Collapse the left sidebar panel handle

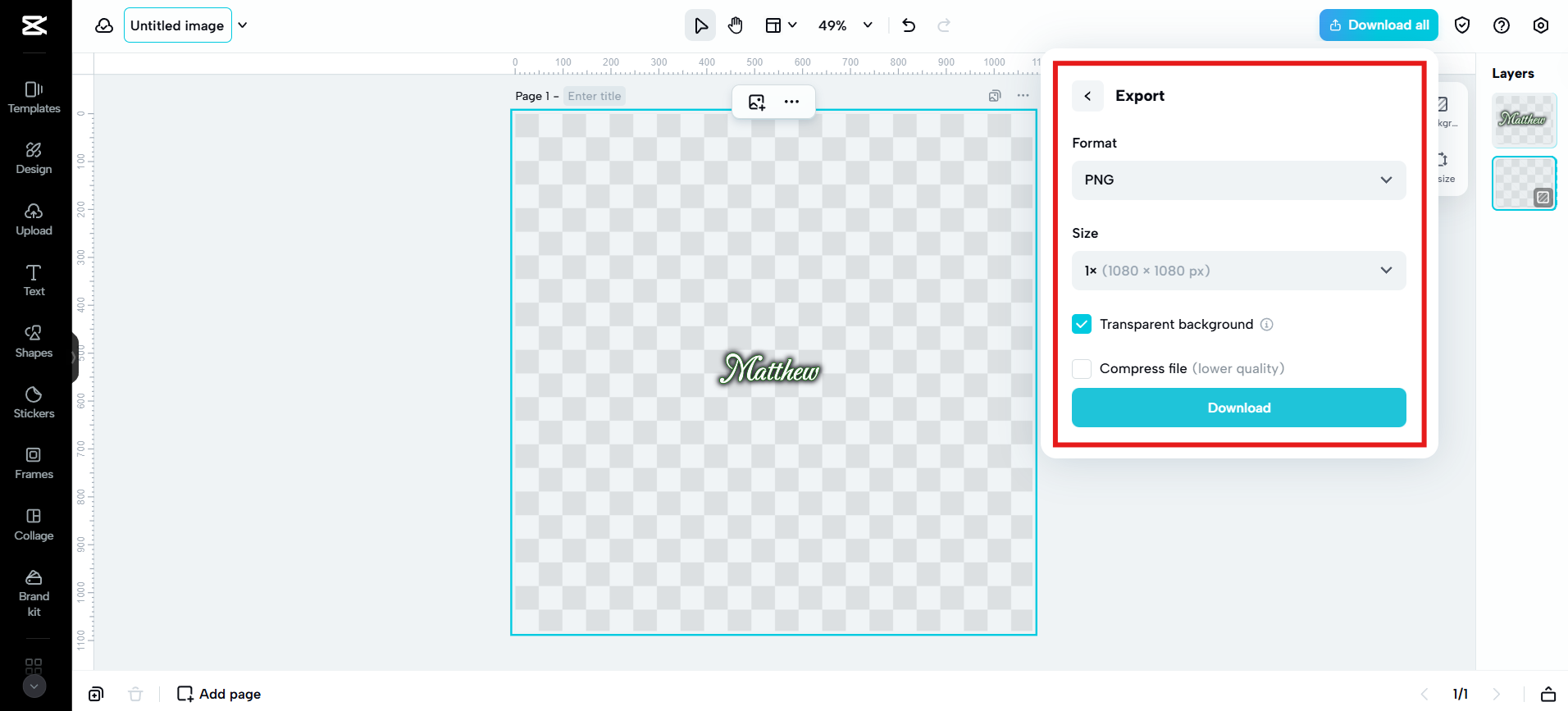pyautogui.click(x=75, y=358)
